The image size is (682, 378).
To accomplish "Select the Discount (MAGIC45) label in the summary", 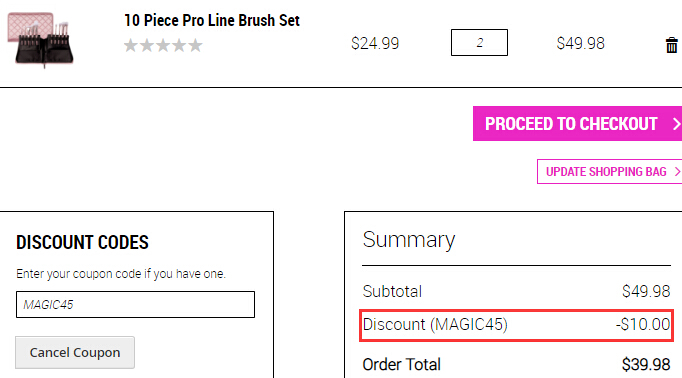I will [x=435, y=324].
